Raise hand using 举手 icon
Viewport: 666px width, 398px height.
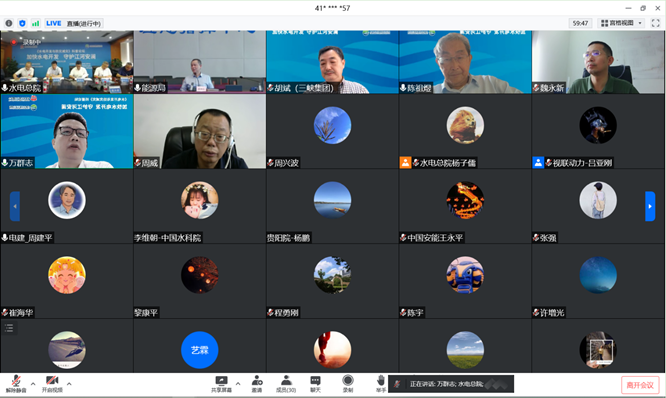pyautogui.click(x=381, y=384)
